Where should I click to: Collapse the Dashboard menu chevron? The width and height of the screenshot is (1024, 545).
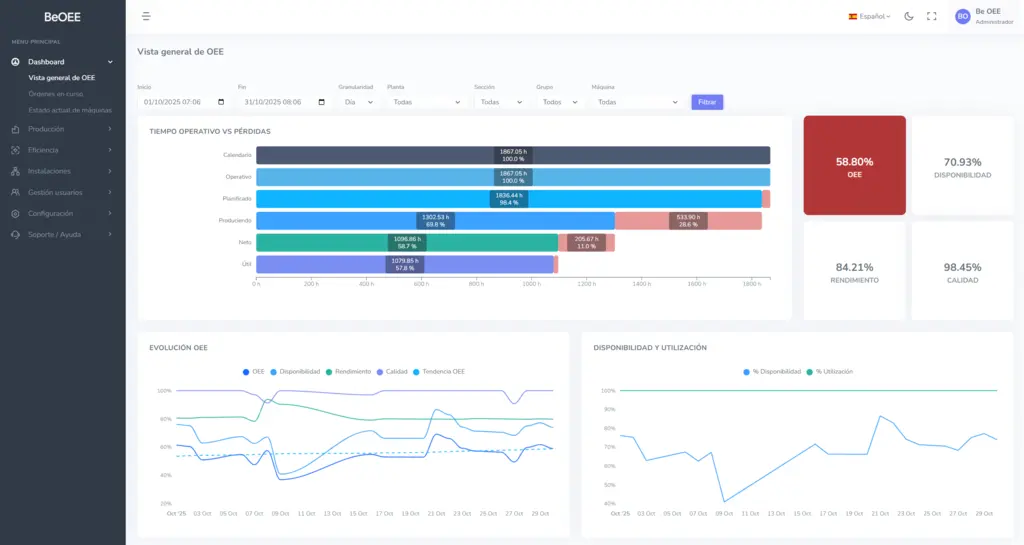click(110, 62)
